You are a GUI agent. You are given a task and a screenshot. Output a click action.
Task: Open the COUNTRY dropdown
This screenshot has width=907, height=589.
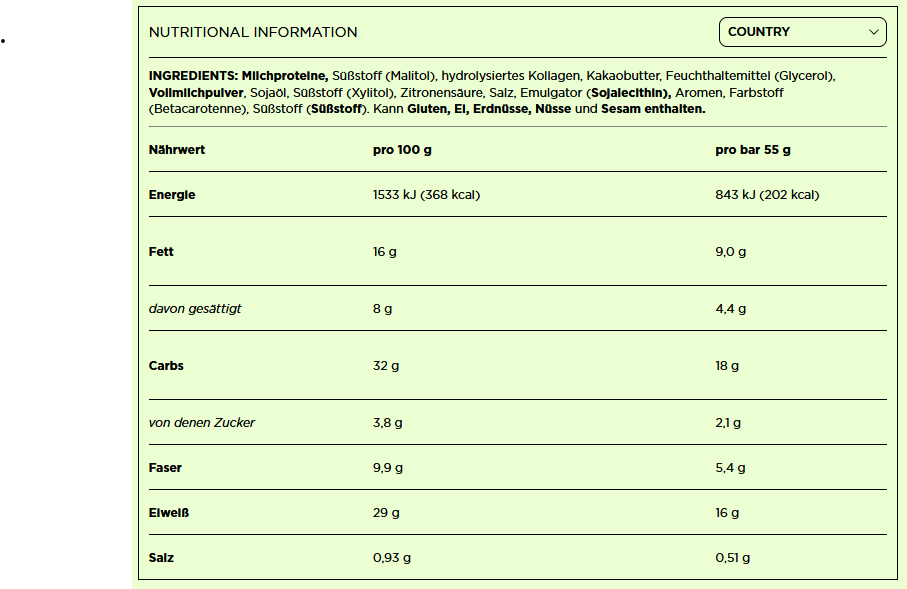point(802,32)
